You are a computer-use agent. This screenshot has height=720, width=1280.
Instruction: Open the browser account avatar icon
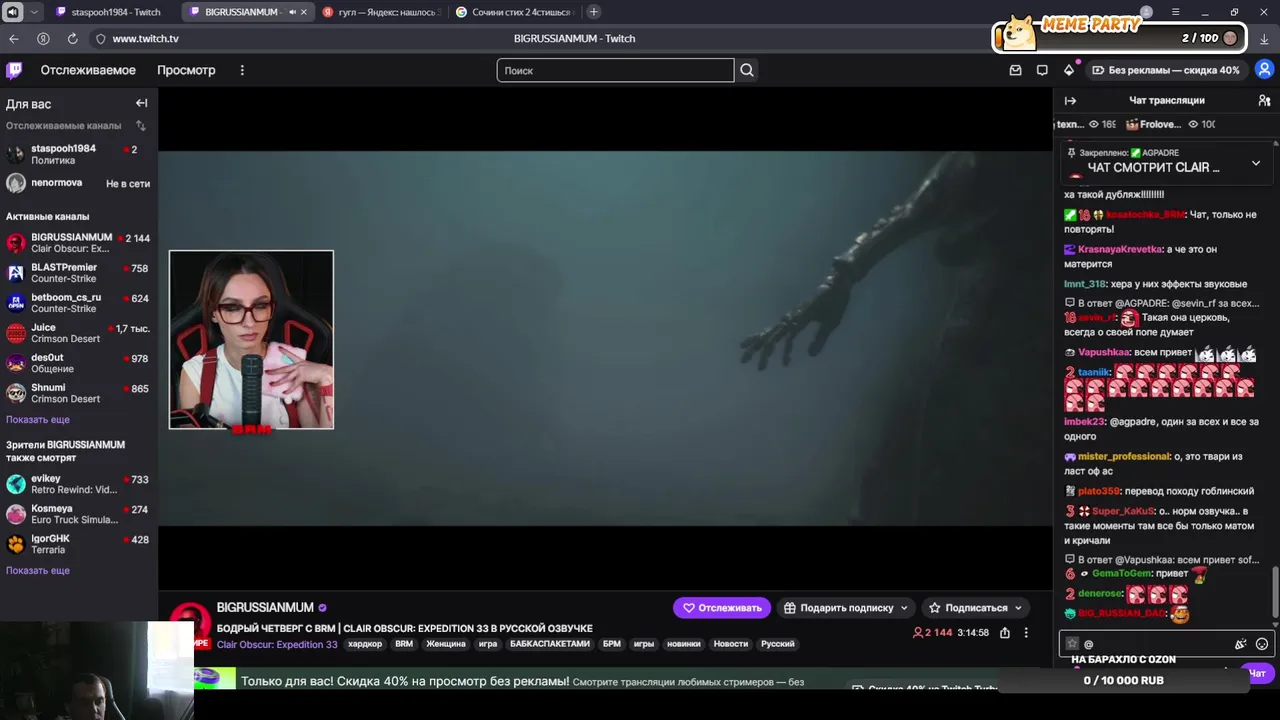1146,12
